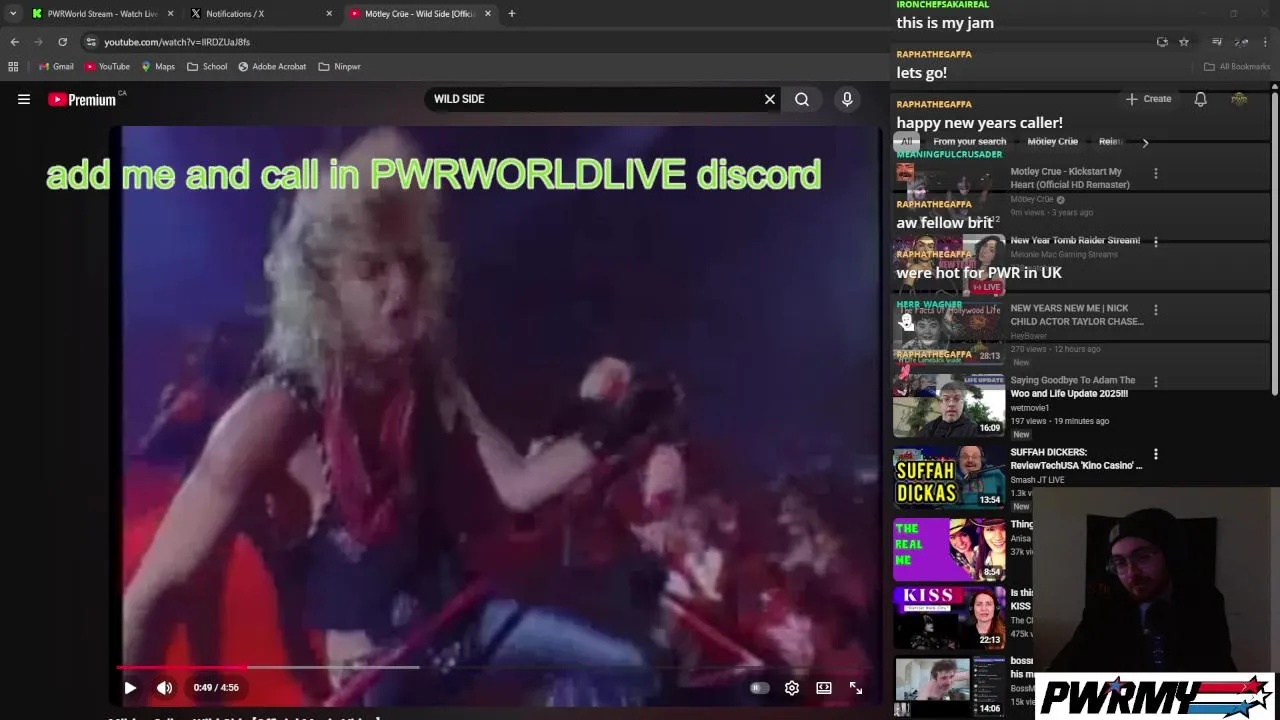Open a new browser tab
This screenshot has height=720, width=1280.
[511, 14]
